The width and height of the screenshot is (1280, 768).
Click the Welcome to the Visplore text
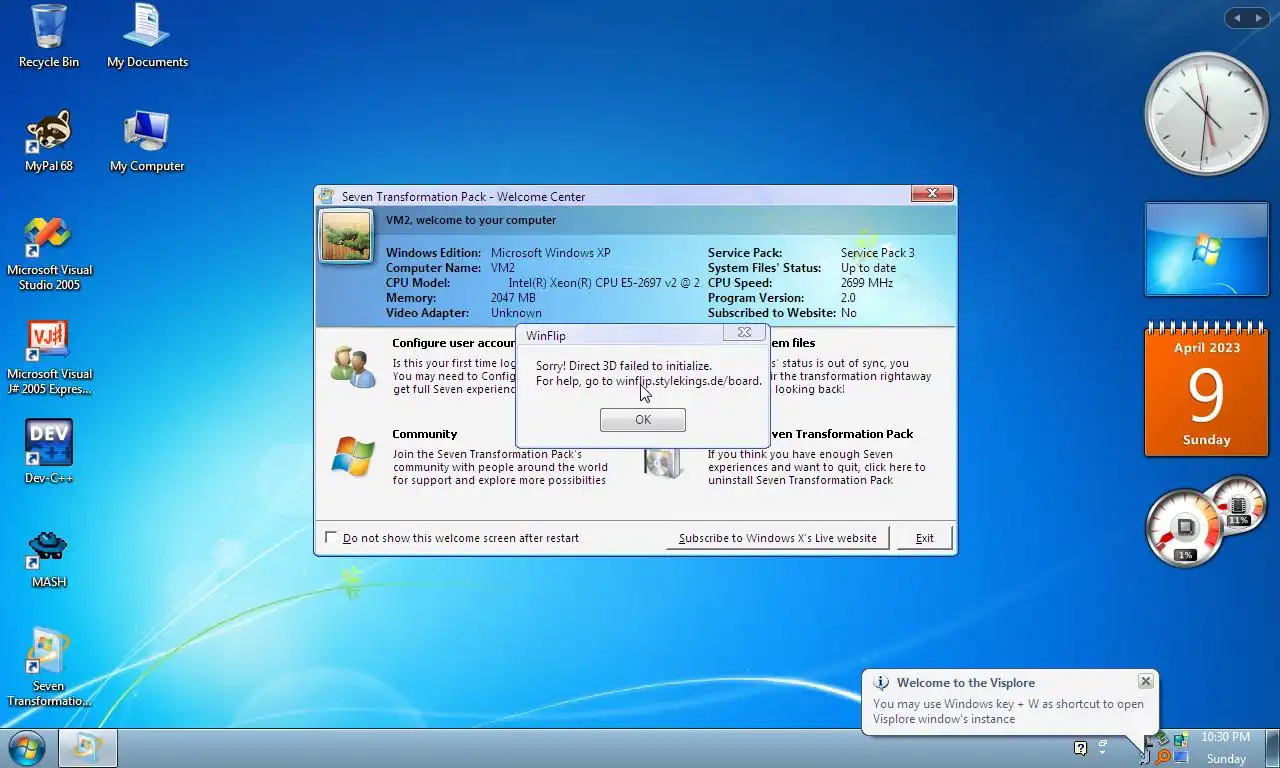coord(966,683)
